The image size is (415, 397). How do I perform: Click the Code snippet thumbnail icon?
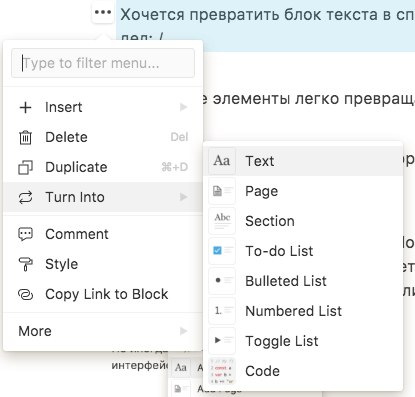tap(222, 371)
